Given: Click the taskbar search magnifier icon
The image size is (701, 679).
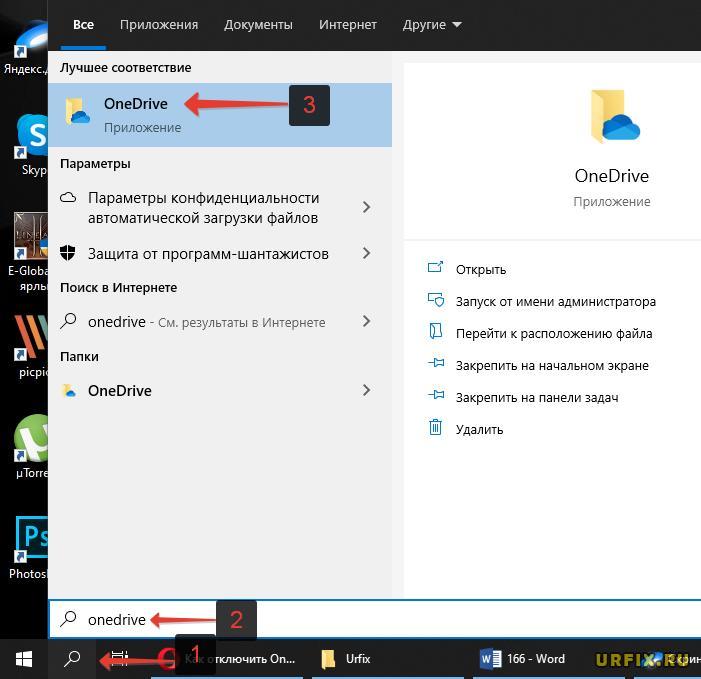Looking at the screenshot, I should tap(72, 659).
